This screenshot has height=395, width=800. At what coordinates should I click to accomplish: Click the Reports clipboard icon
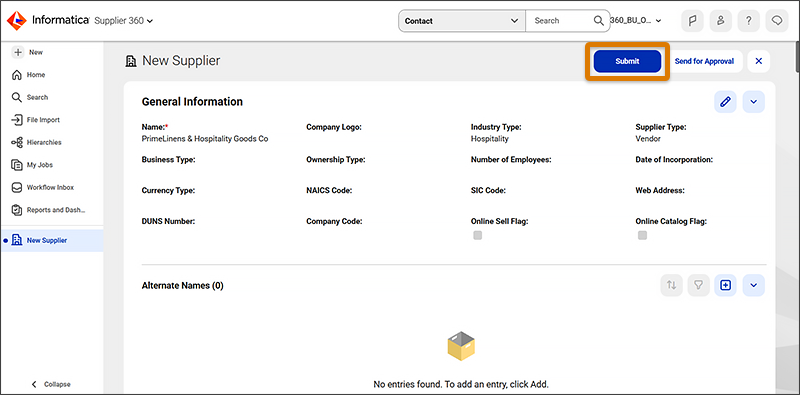coord(17,210)
